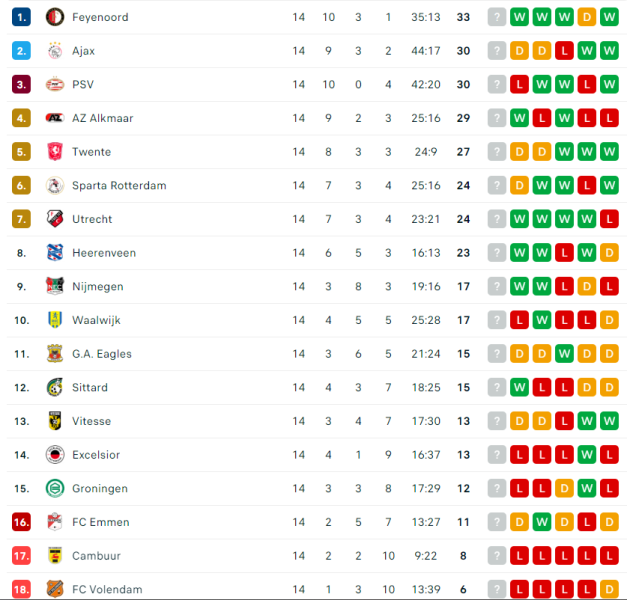627x600 pixels.
Task: Open the Utrecht team page link
Action: 92,219
